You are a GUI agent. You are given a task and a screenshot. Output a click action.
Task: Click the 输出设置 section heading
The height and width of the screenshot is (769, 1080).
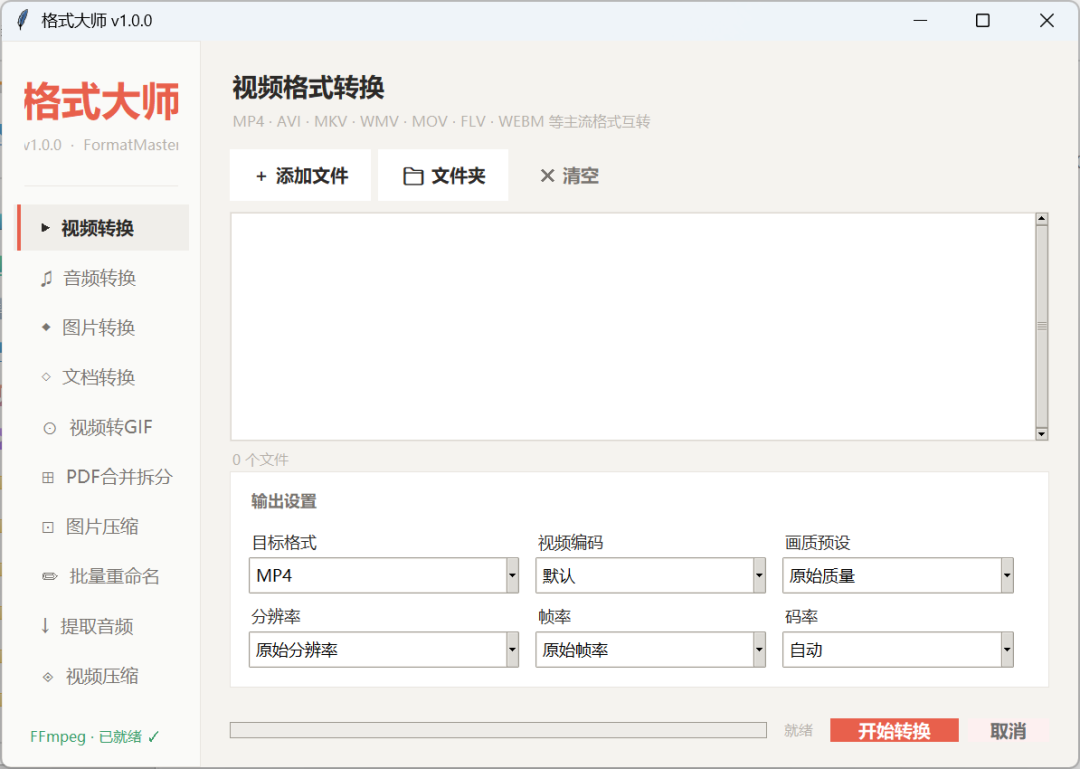pos(284,501)
